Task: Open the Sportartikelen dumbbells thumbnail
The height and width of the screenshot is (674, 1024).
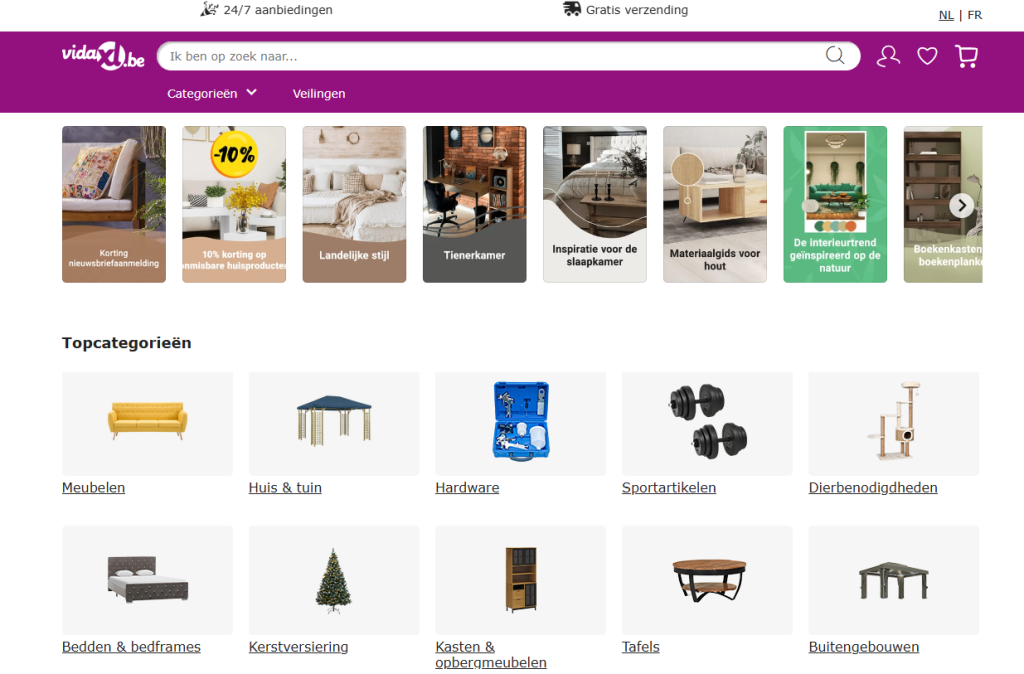Action: [707, 423]
